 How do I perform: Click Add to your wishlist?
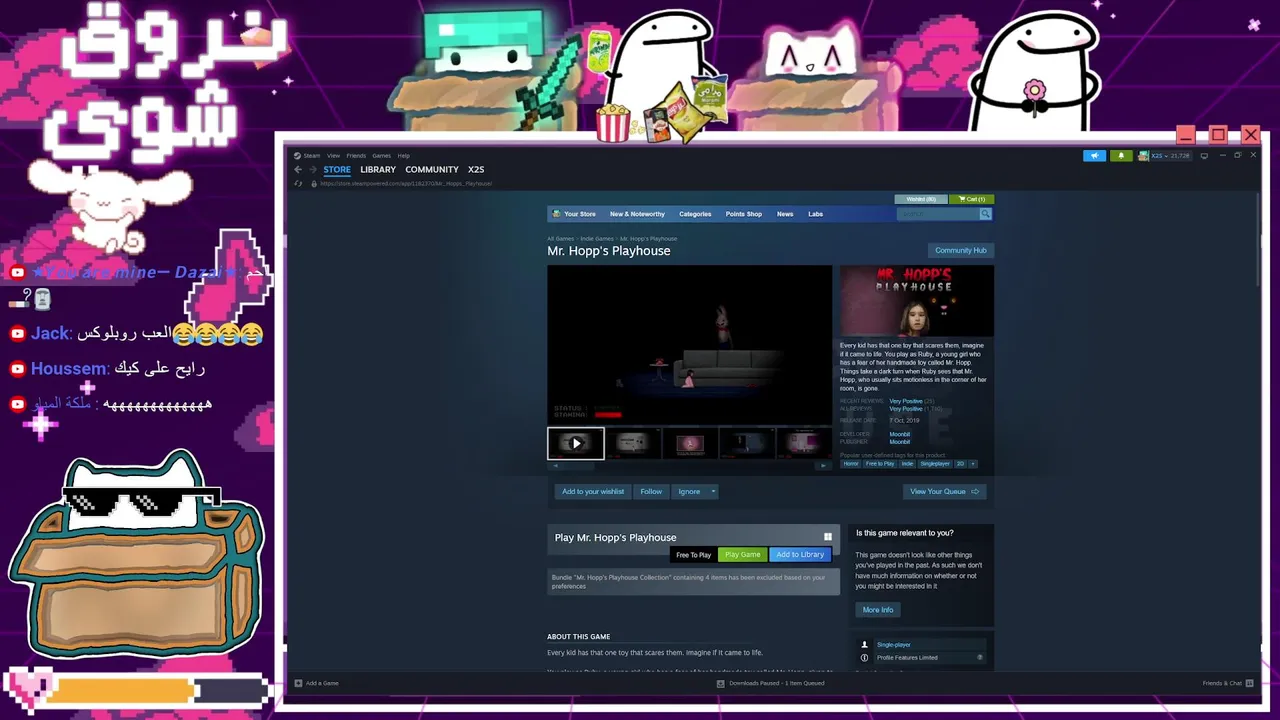[x=593, y=491]
